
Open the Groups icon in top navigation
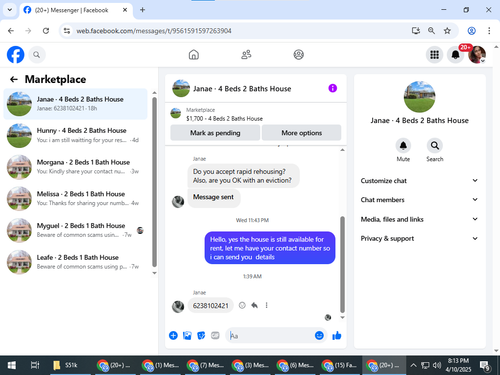coord(298,55)
